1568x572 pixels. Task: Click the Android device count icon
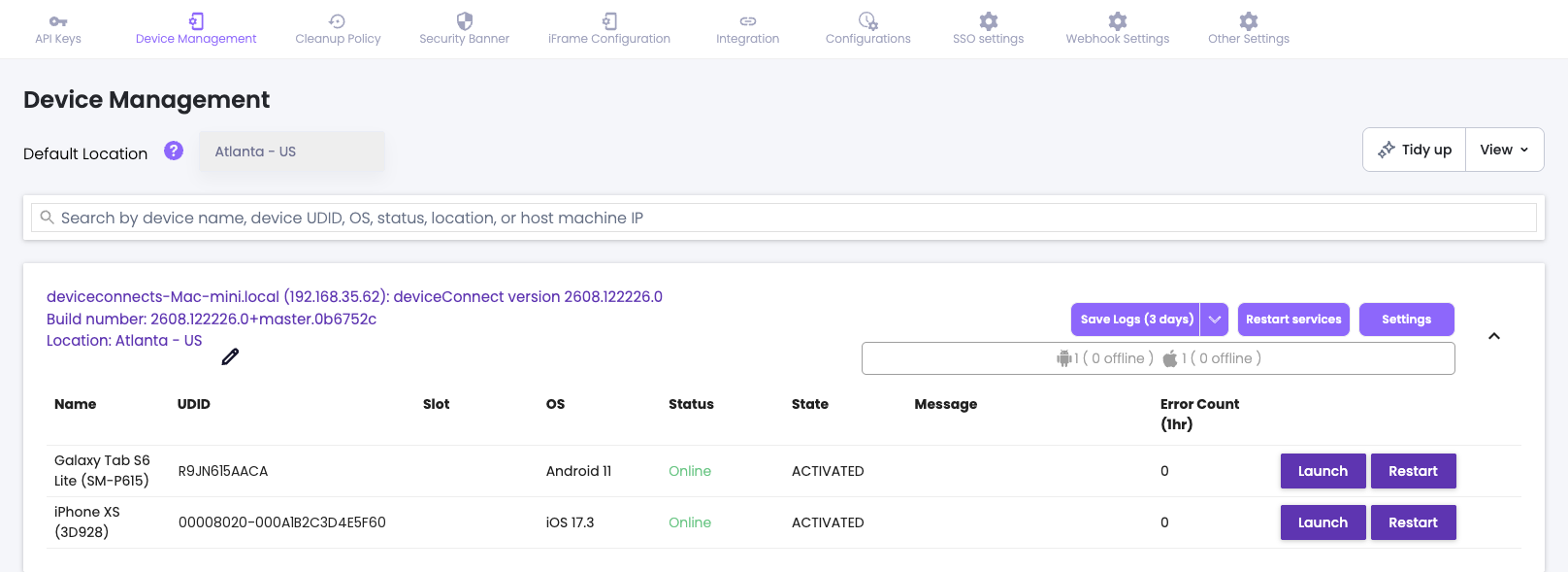[x=1063, y=358]
